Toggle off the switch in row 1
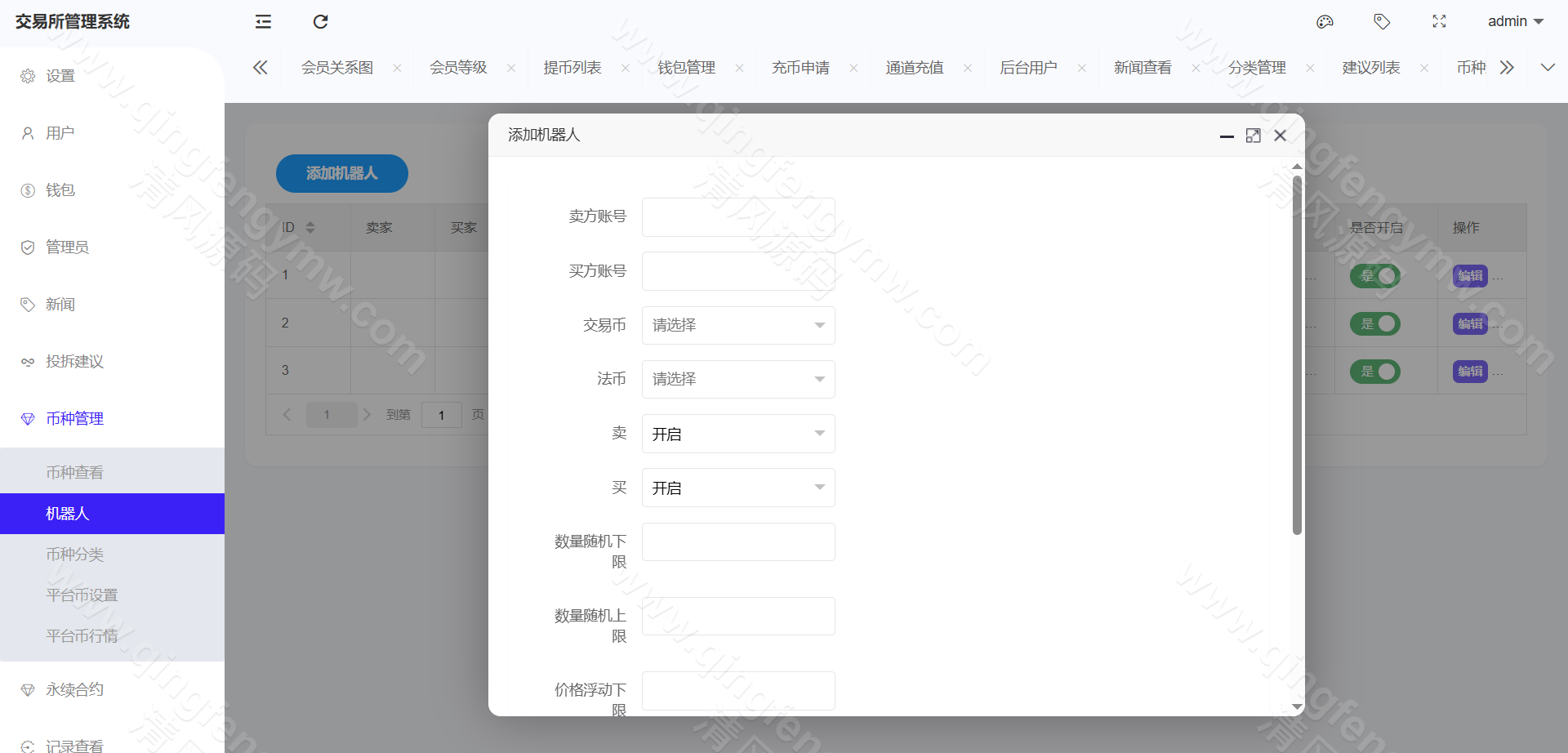Image resolution: width=1568 pixels, height=753 pixels. coord(1375,276)
